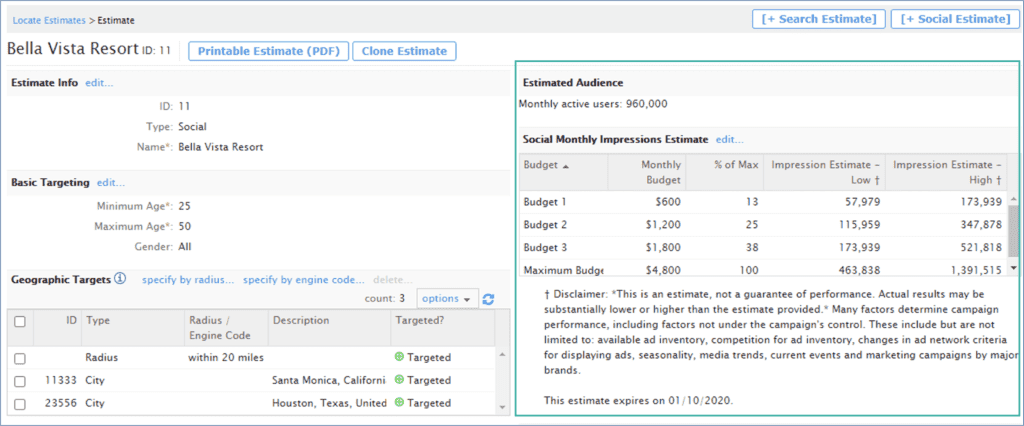Click the + Social Estimate button
This screenshot has height=426, width=1024.
(x=955, y=19)
